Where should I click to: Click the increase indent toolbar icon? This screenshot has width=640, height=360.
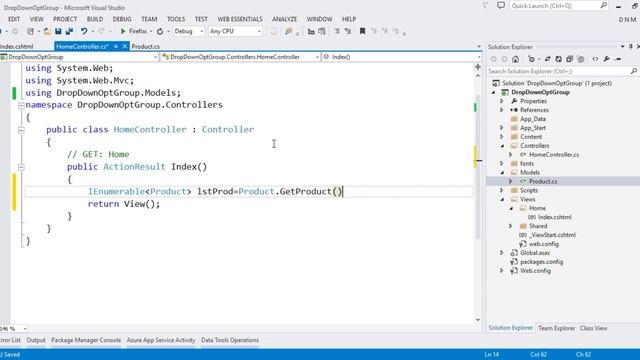tap(347, 31)
